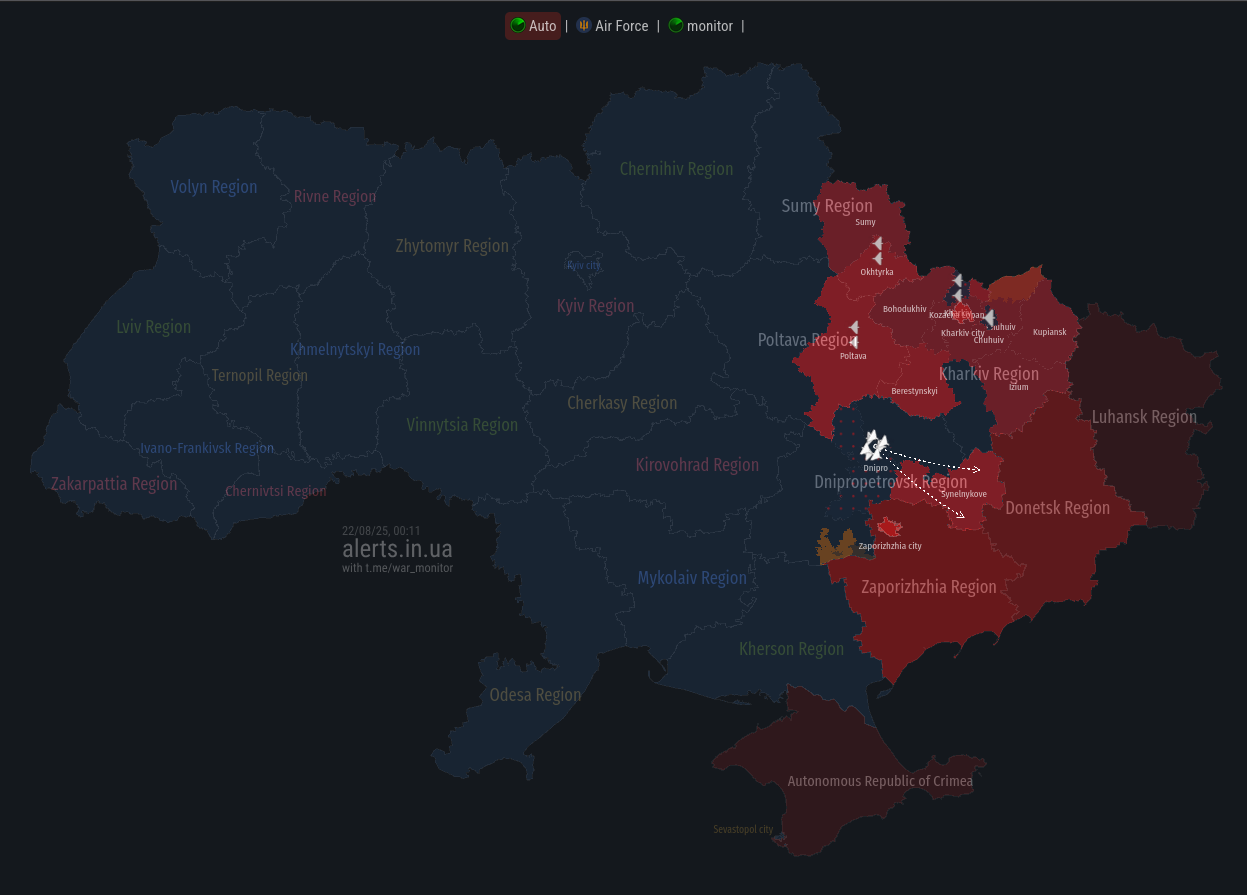The width and height of the screenshot is (1247, 895).
Task: Select the Autonomous Republic of Crimea label
Action: click(880, 781)
